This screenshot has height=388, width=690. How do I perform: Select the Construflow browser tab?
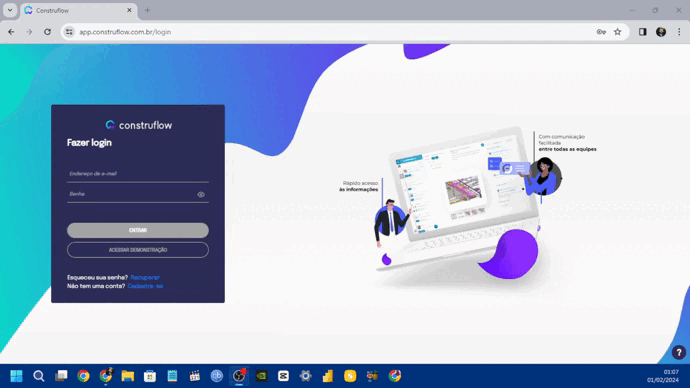pos(78,11)
